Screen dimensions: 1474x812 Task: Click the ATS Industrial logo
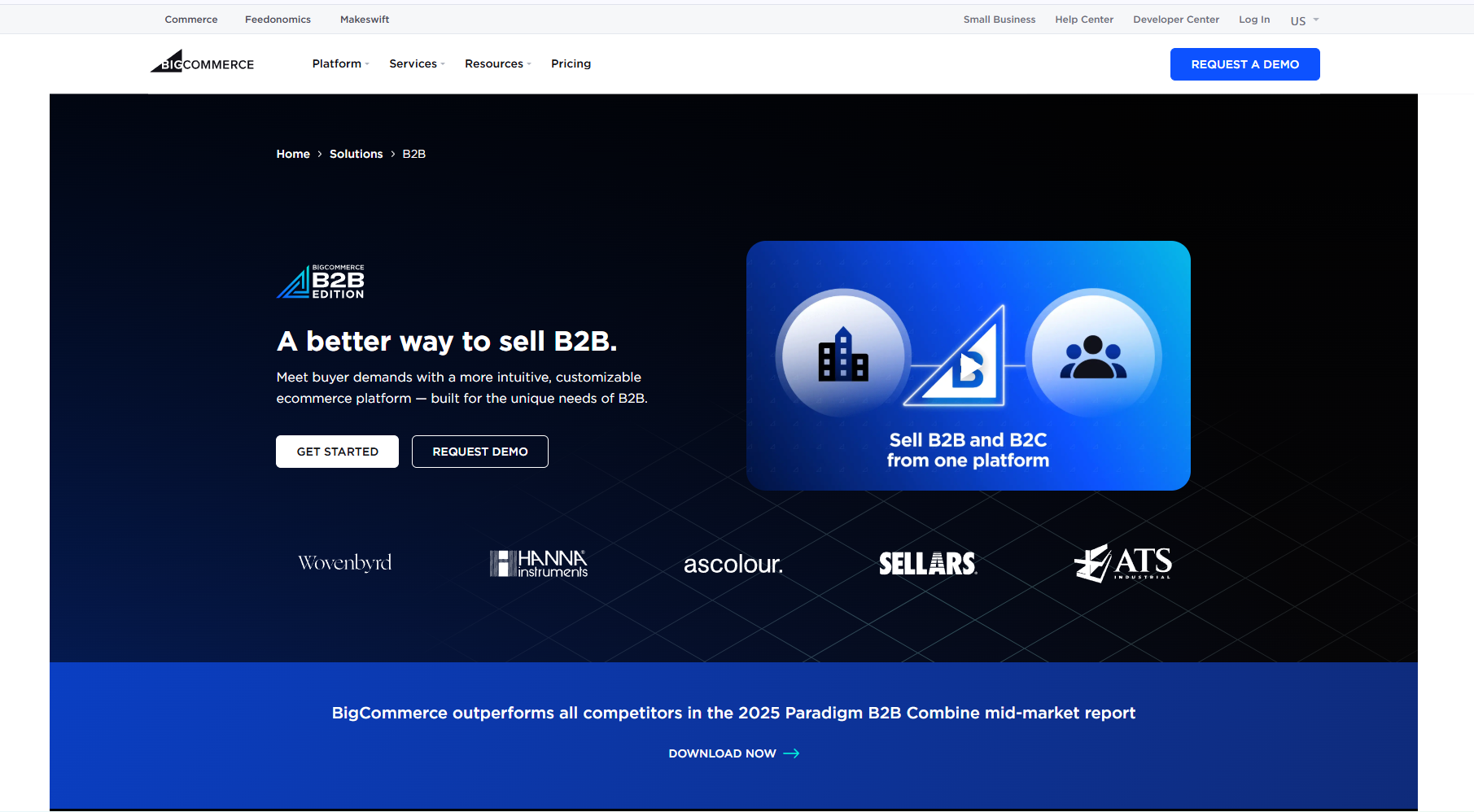pos(1122,563)
